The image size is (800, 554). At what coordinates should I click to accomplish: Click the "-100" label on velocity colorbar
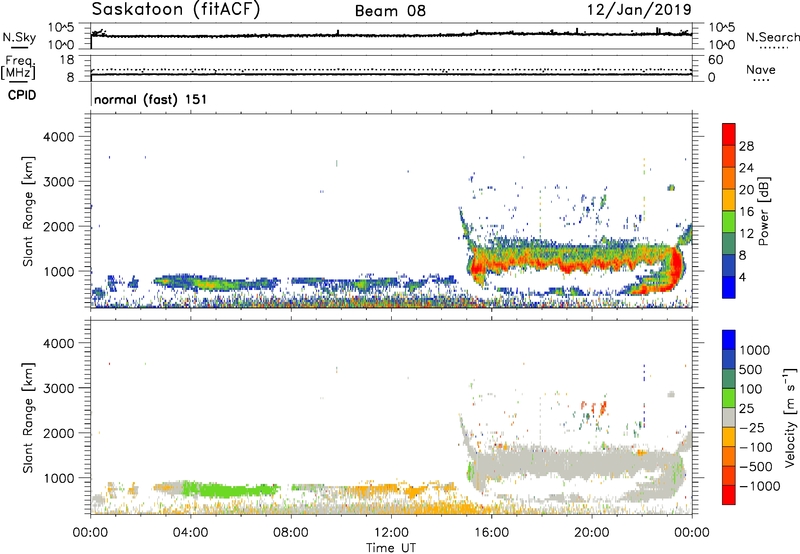(x=756, y=447)
